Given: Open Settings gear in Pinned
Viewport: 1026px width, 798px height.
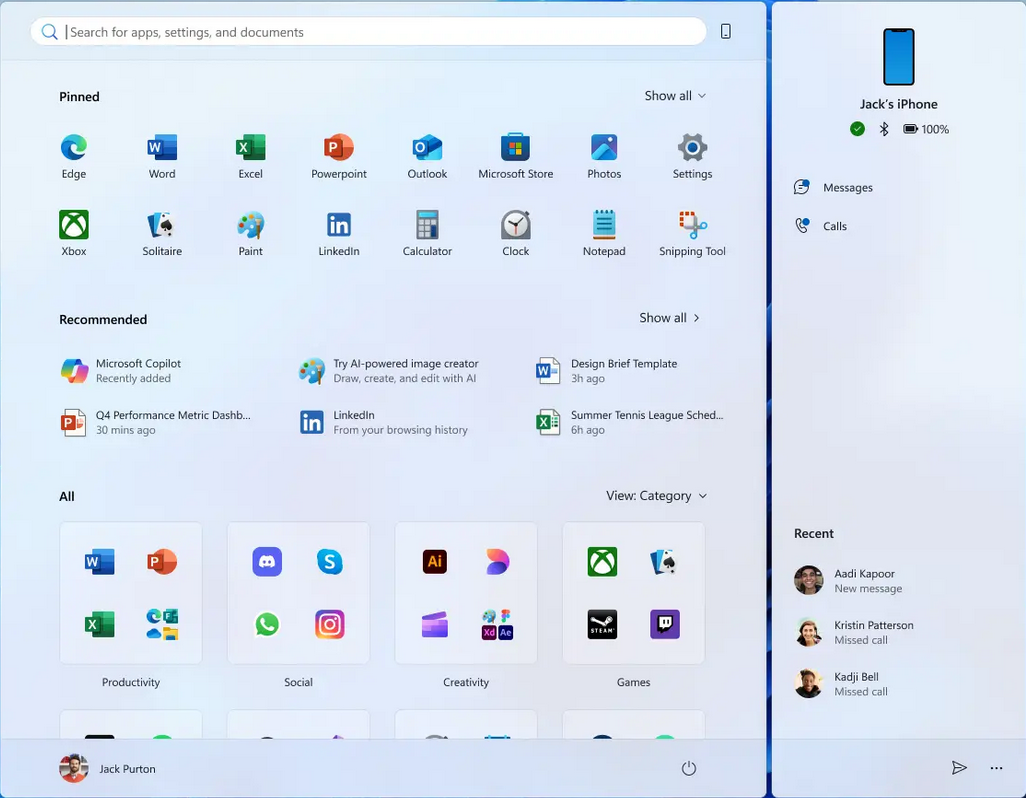Looking at the screenshot, I should (692, 156).
